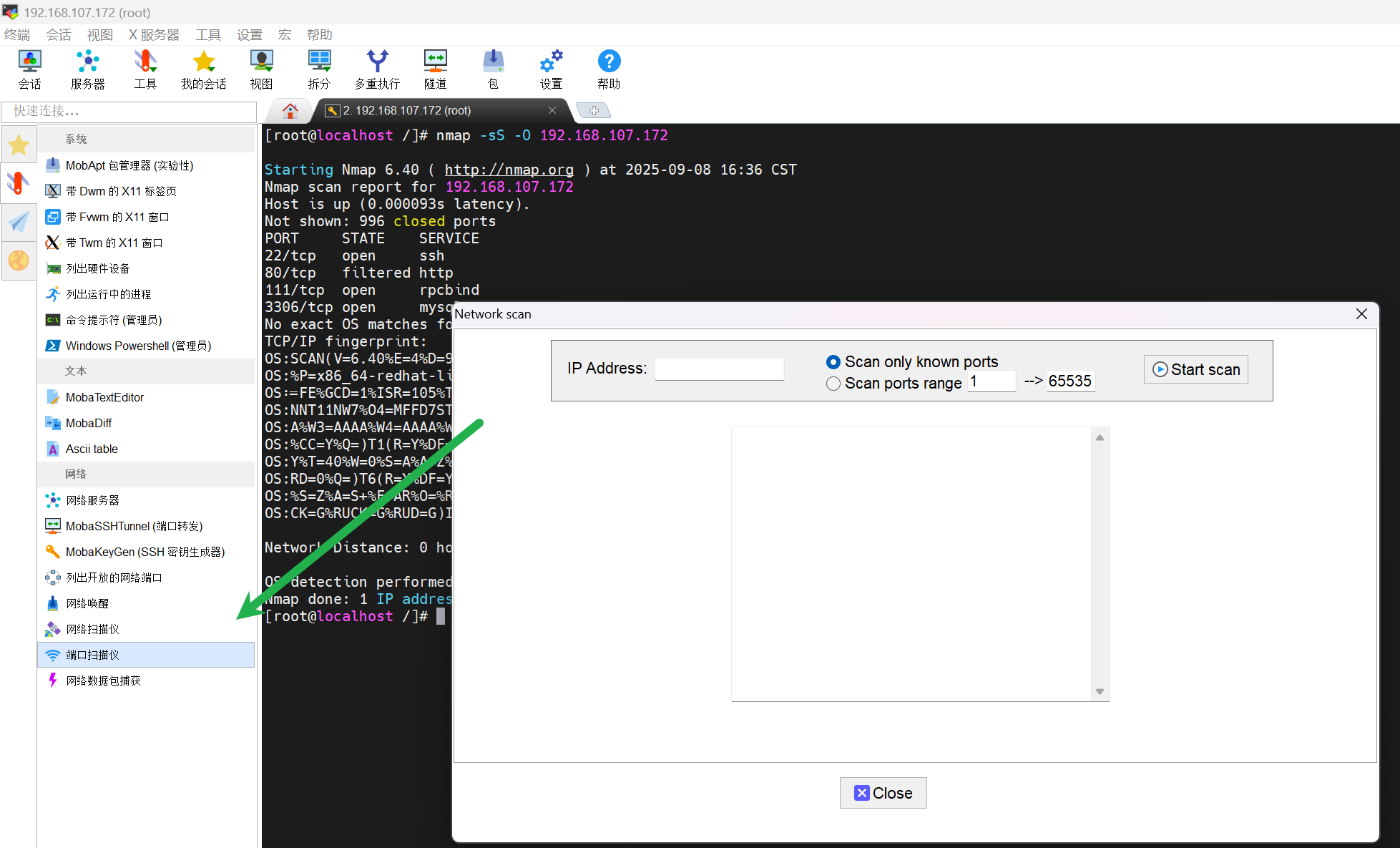The width and height of the screenshot is (1400, 848).
Task: Click the start port range field
Action: coord(992,381)
